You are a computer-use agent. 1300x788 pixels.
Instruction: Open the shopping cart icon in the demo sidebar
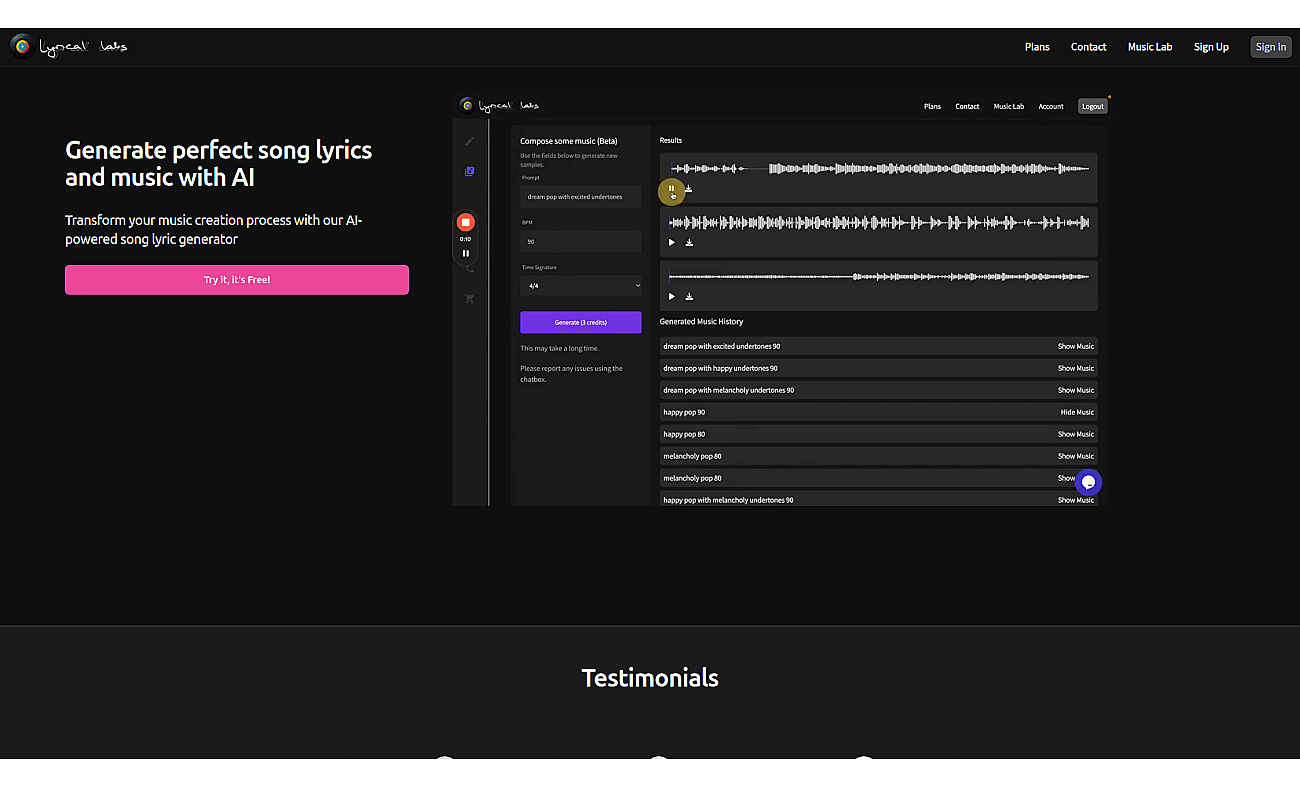coord(470,298)
